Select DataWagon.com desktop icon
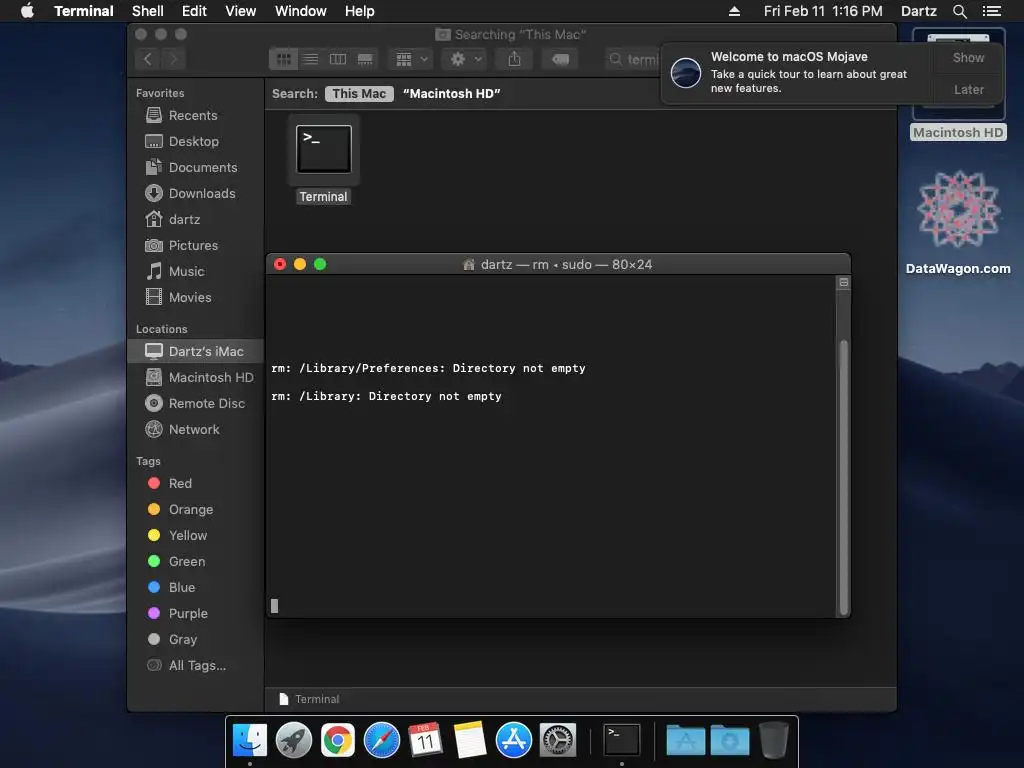Image resolution: width=1024 pixels, height=768 pixels. point(958,223)
